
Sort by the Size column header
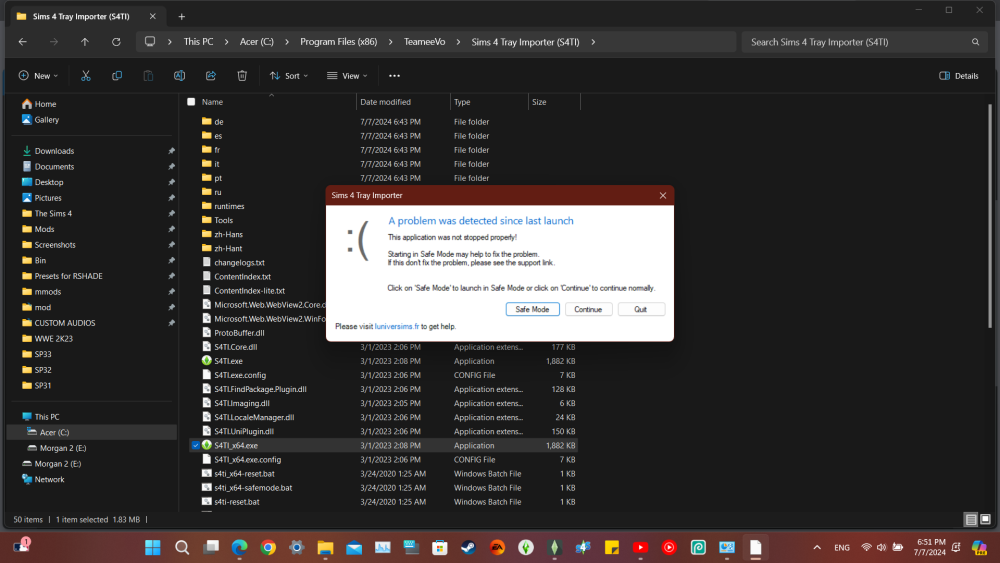(x=539, y=102)
